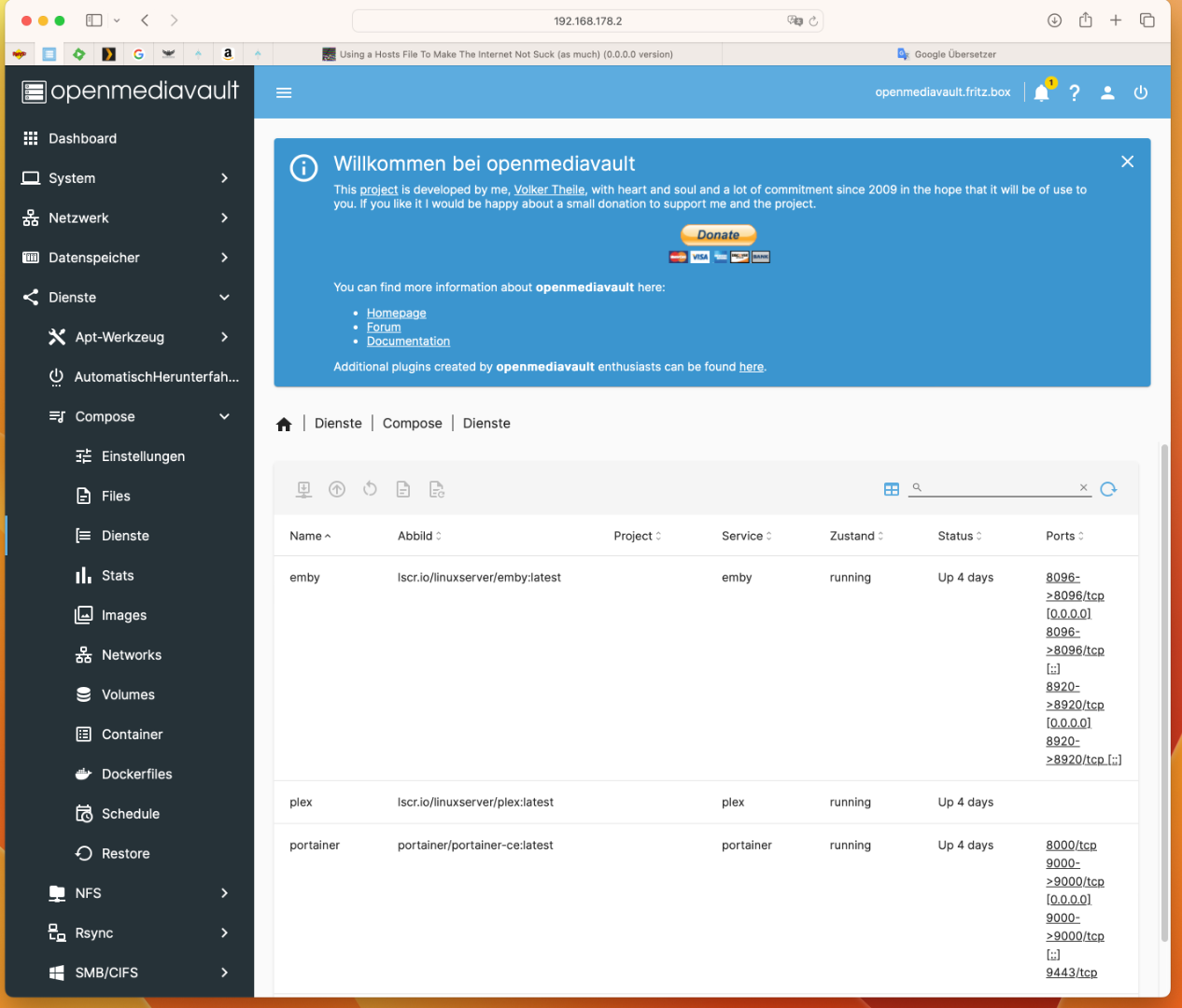Select the emby table row name
This screenshot has height=1008, width=1182.
304,578
